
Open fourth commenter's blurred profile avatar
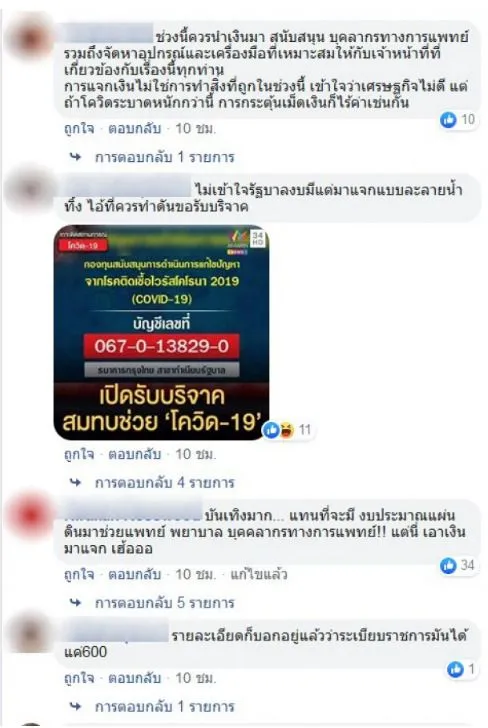[31, 633]
